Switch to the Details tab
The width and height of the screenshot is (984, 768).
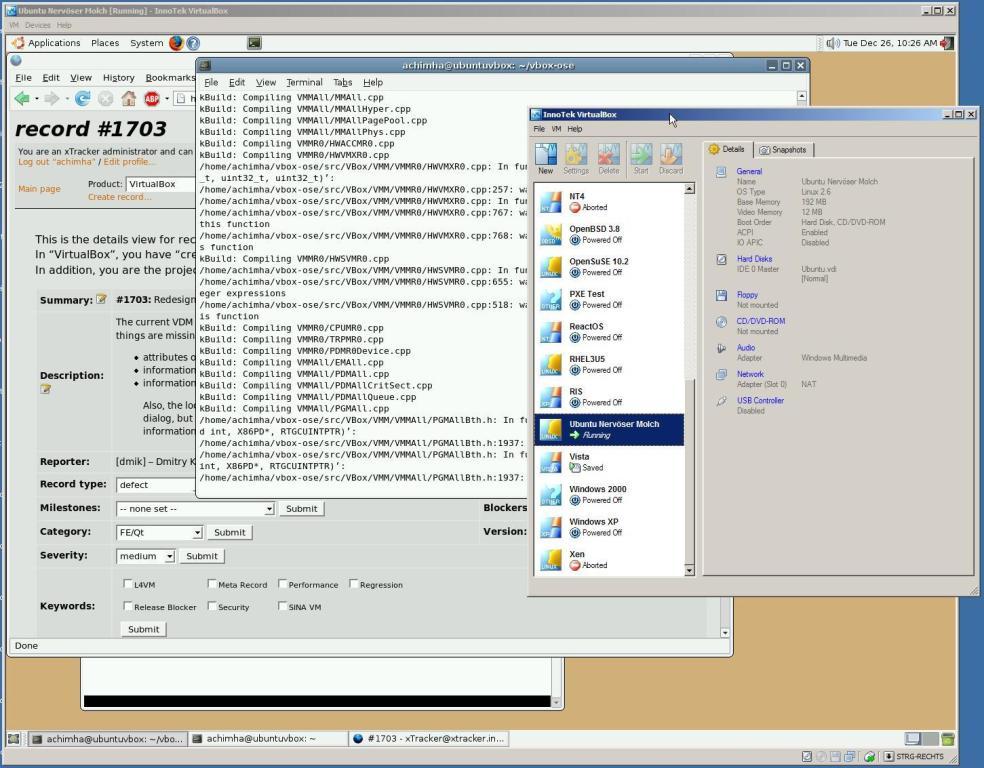pos(727,149)
